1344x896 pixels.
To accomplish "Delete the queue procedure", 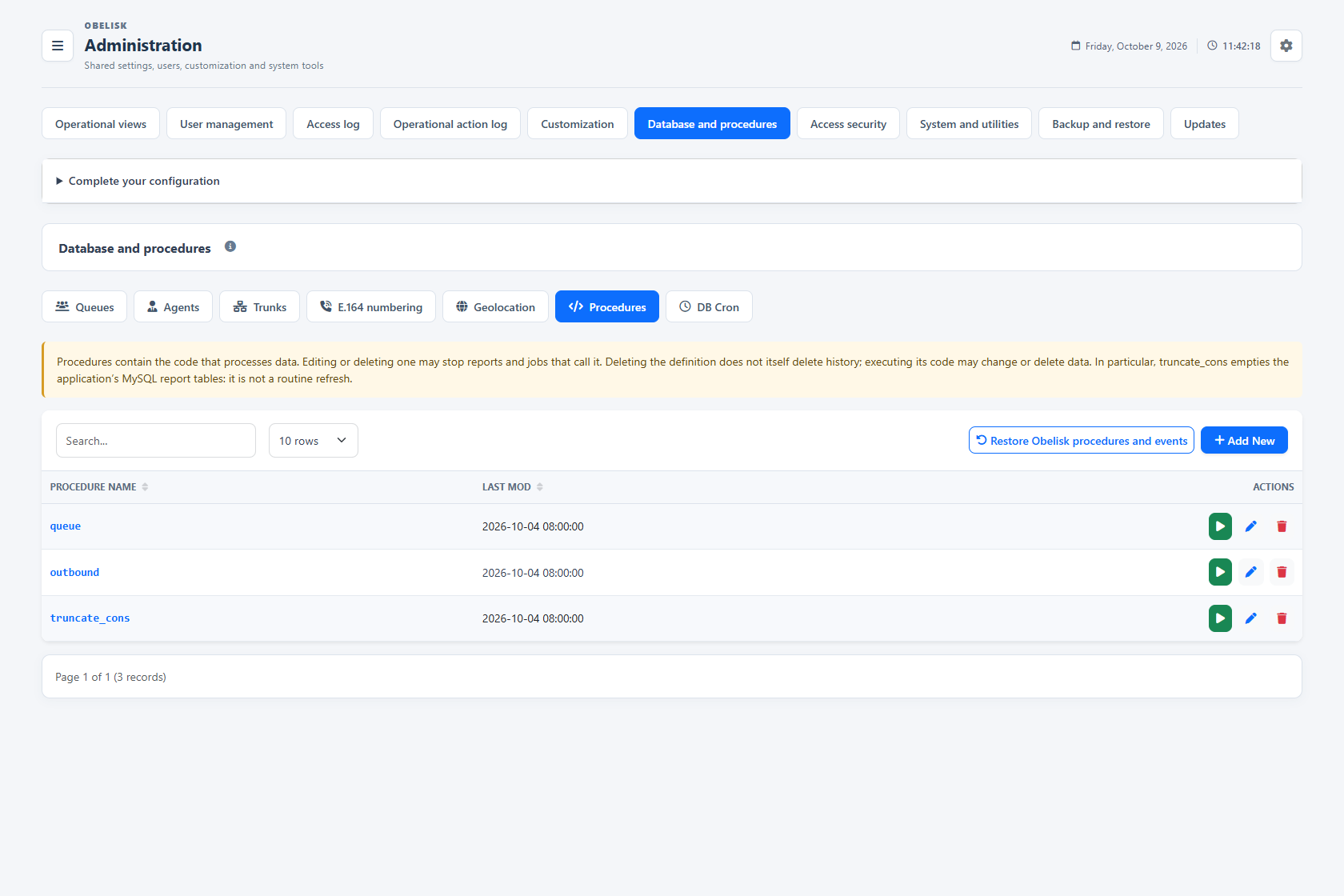I will (1282, 526).
